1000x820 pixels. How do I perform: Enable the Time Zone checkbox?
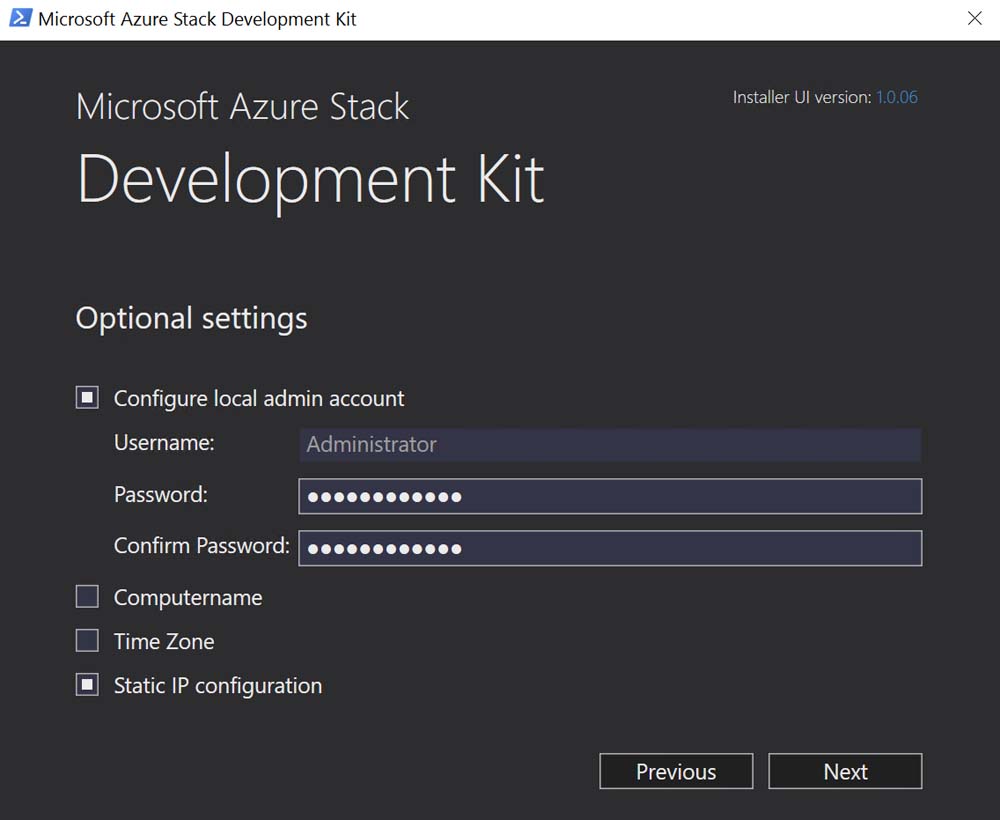(x=88, y=641)
